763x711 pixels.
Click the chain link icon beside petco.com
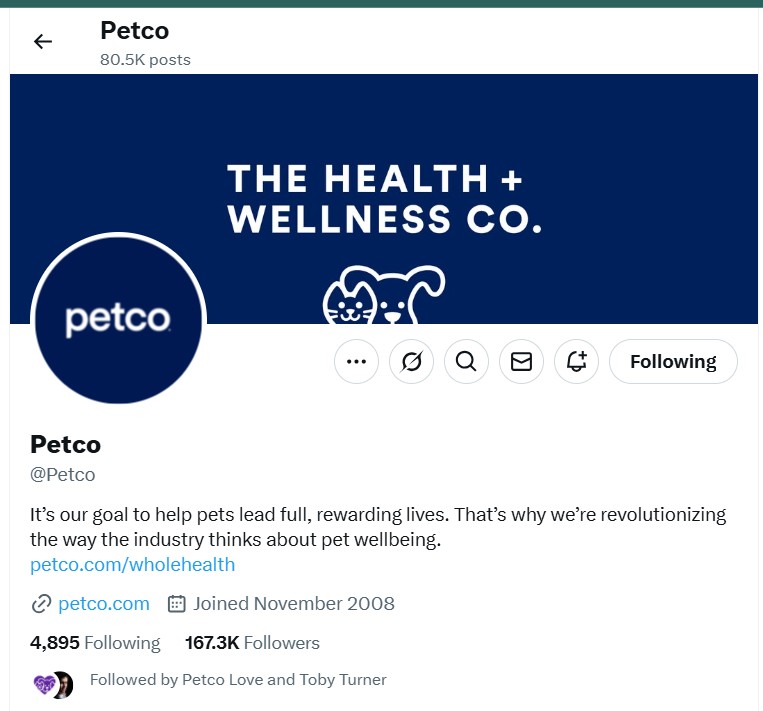point(41,603)
